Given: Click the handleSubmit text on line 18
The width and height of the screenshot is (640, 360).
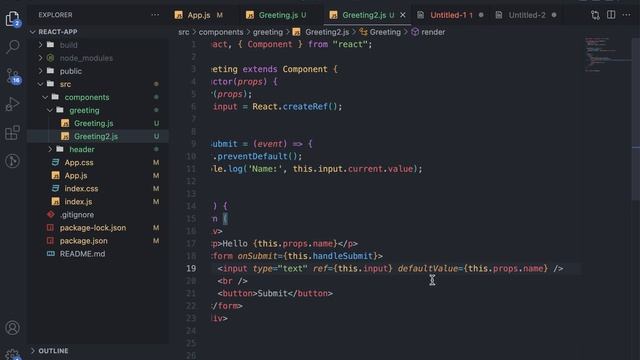Looking at the screenshot, I should point(342,256).
